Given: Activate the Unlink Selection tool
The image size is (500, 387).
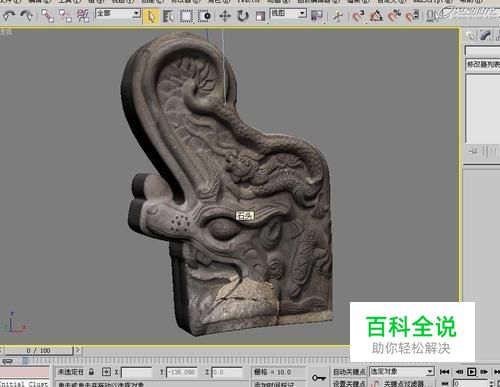Looking at the screenshot, I should [65, 16].
